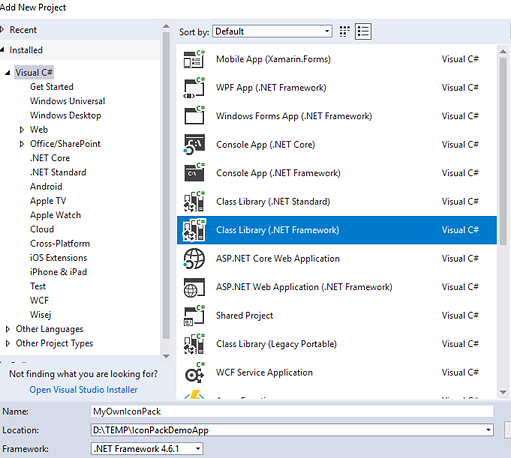Select the Test category
The width and height of the screenshot is (511, 458).
38,286
